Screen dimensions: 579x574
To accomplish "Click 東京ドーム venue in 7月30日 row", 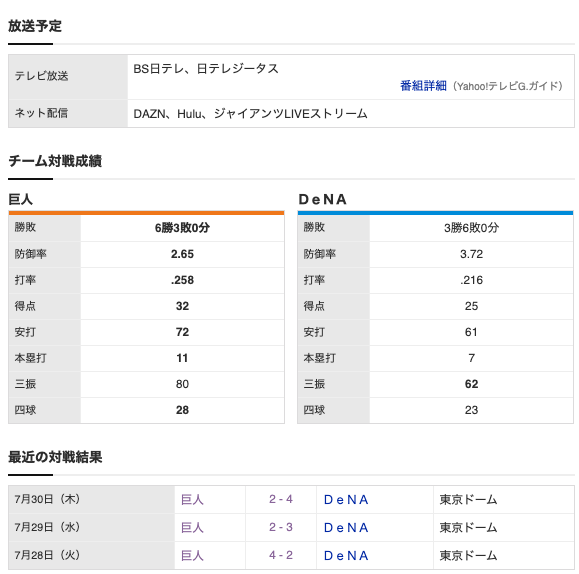I will 468,499.
